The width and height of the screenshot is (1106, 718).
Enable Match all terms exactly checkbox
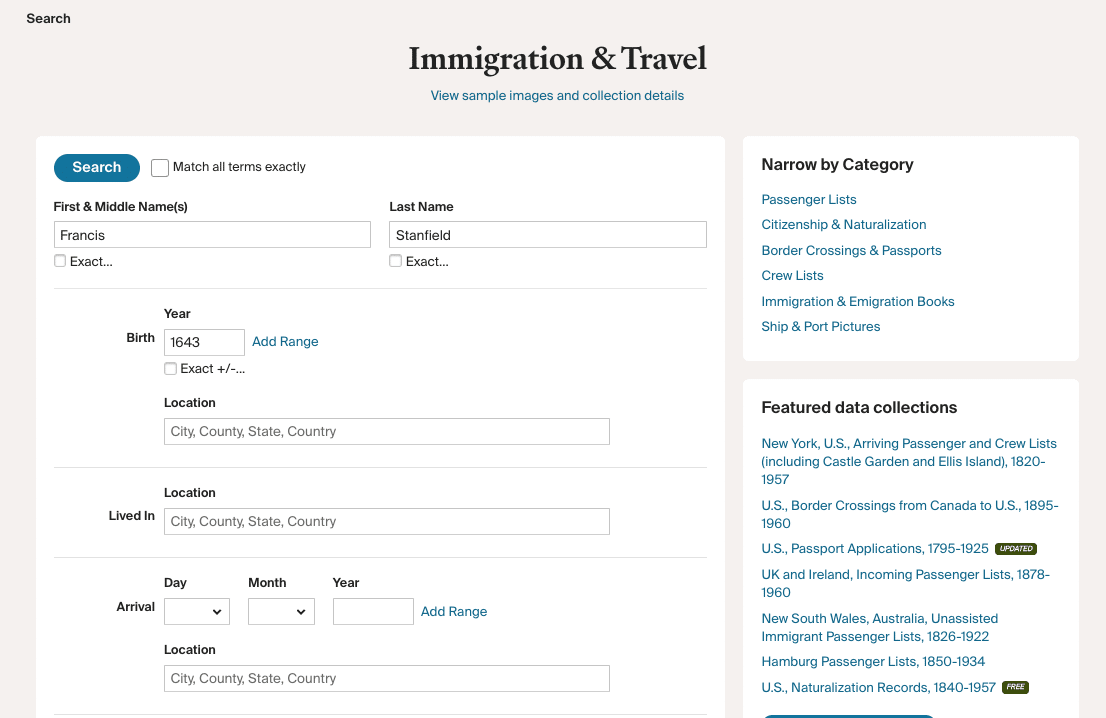coord(160,167)
